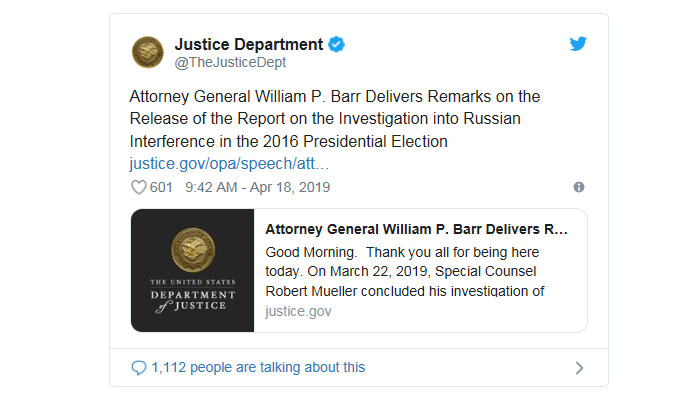Click the tweet info circle icon
Image resolution: width=680 pixels, height=393 pixels.
pos(579,187)
